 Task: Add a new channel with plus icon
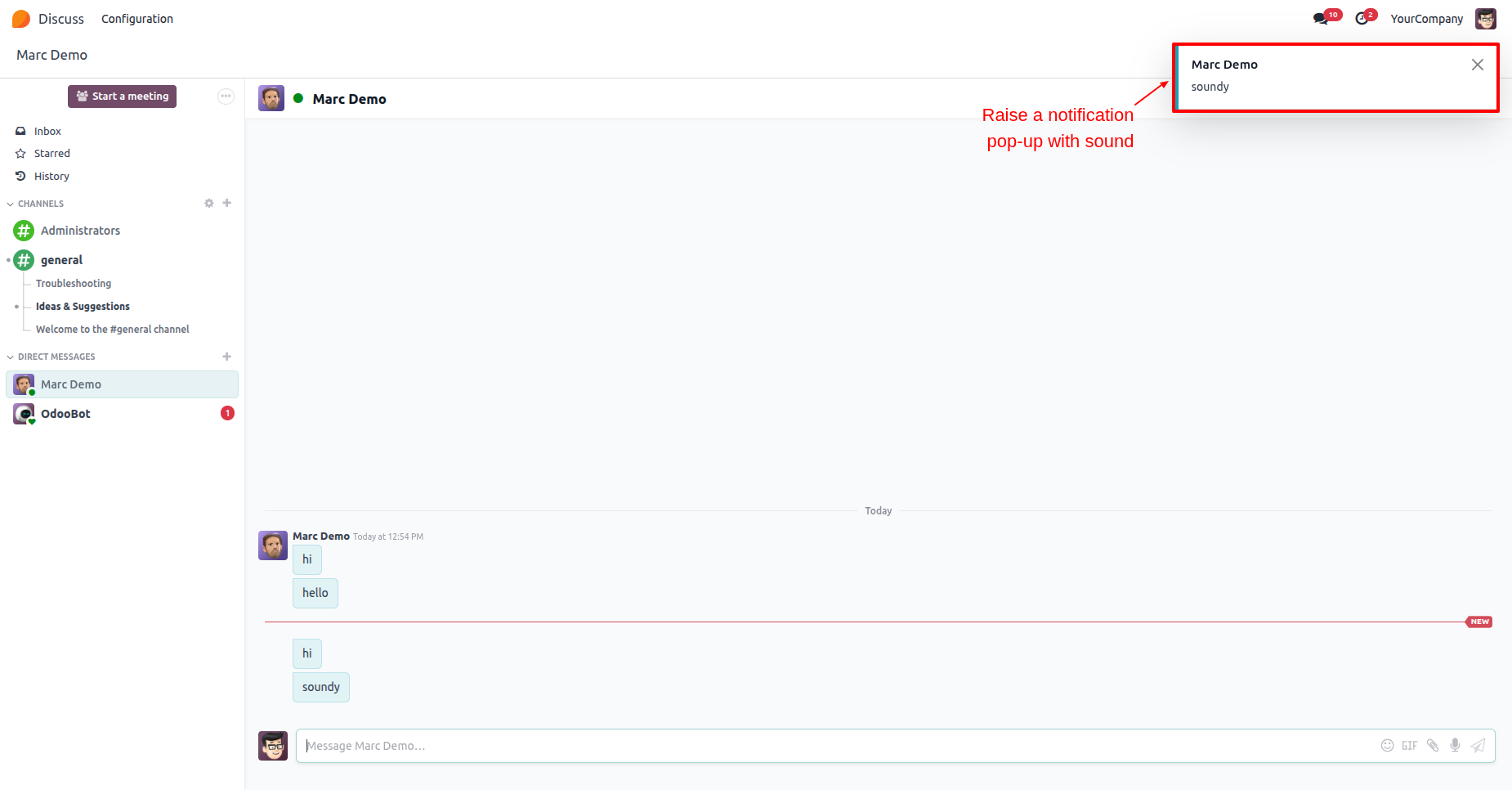[227, 203]
